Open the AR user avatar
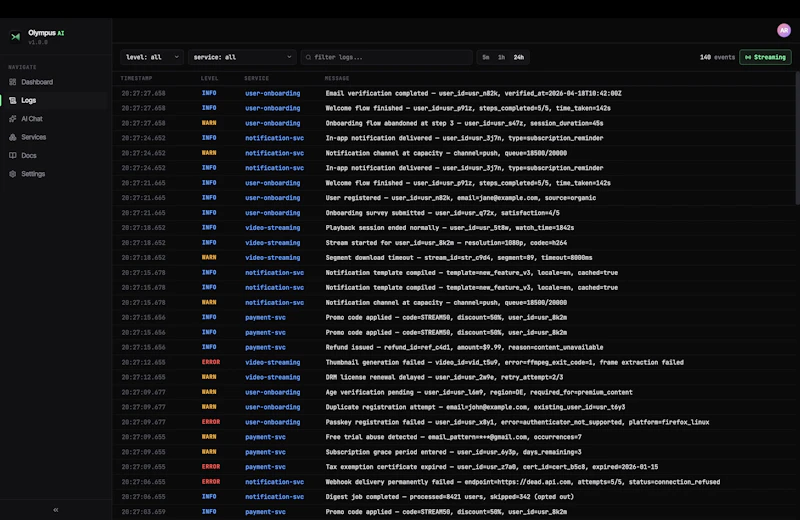800x520 pixels. pyautogui.click(x=784, y=30)
